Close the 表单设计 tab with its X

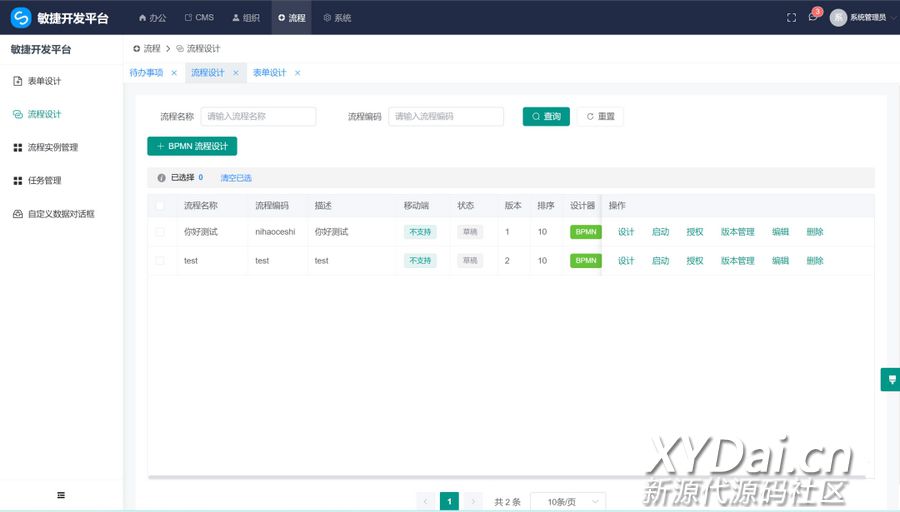coord(297,73)
